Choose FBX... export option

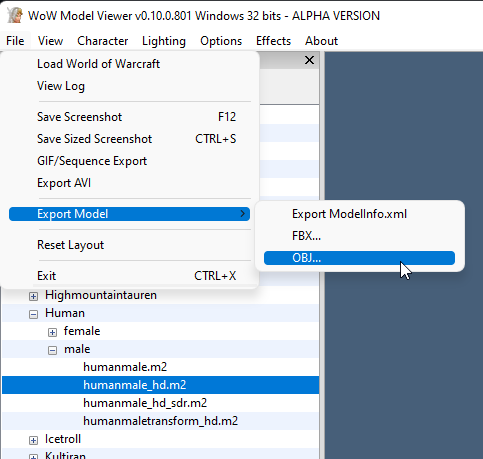[359, 236]
